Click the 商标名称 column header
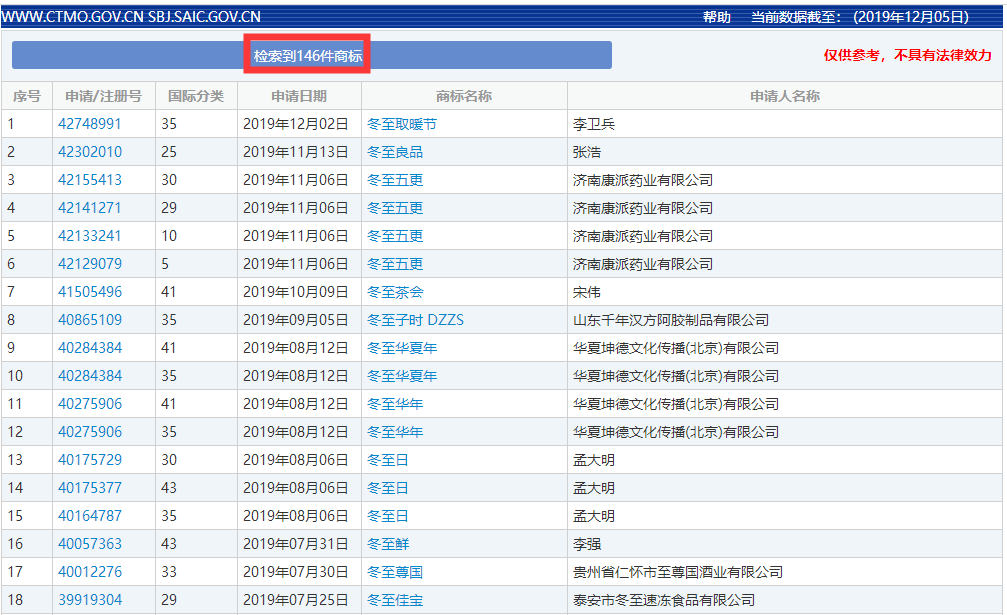Screen dimensions: 1007x615 point(464,96)
